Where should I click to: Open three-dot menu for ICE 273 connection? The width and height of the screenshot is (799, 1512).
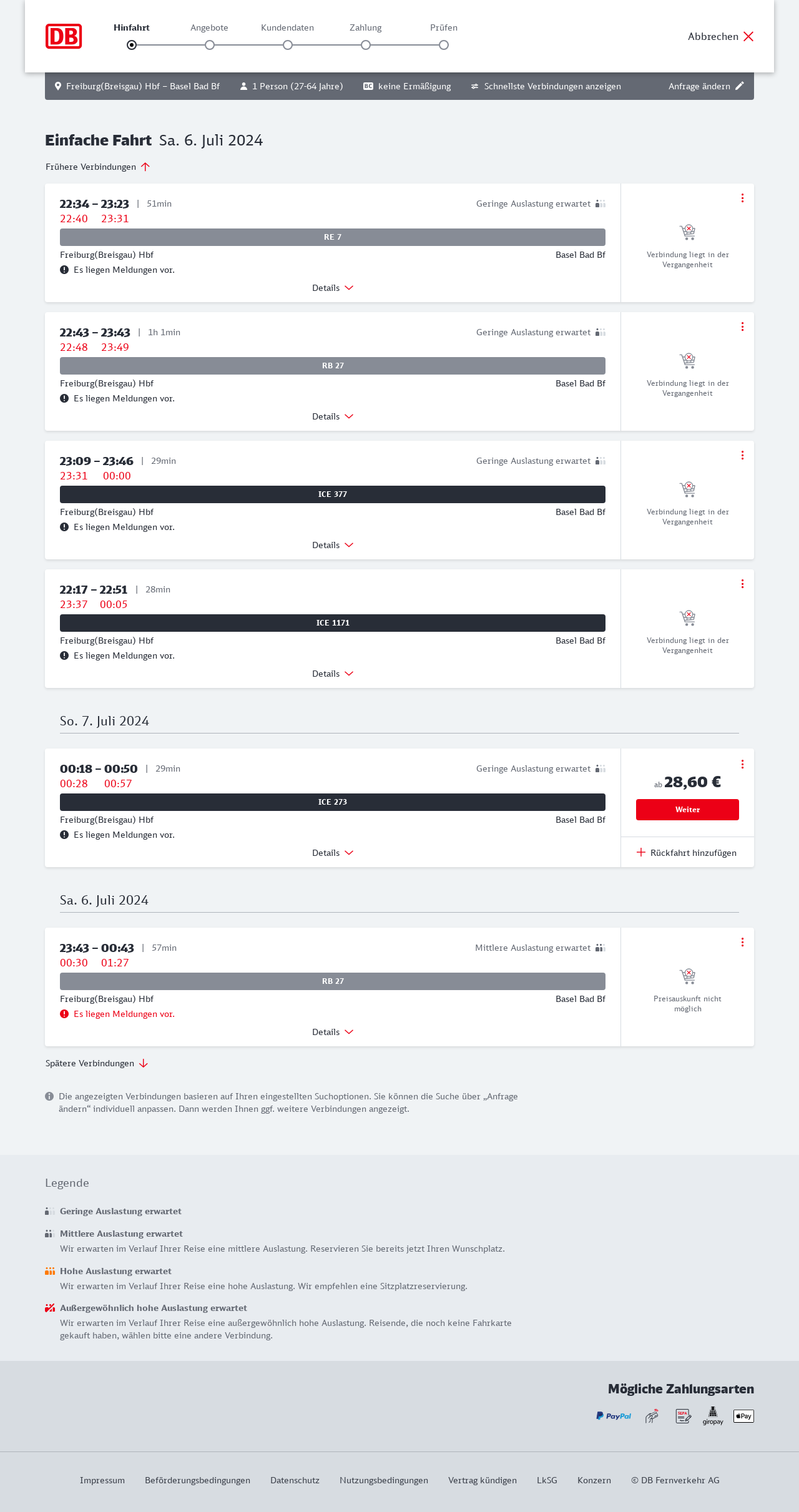pyautogui.click(x=742, y=764)
